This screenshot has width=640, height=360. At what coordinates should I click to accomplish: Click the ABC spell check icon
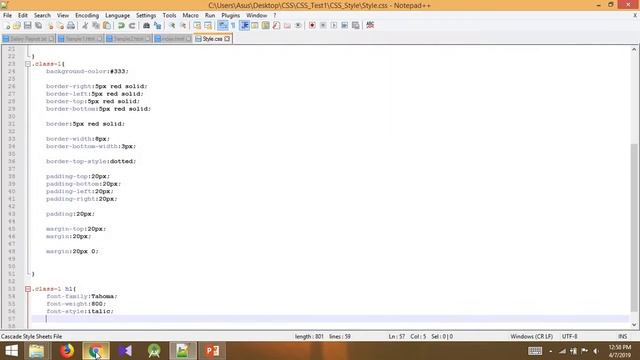click(370, 25)
